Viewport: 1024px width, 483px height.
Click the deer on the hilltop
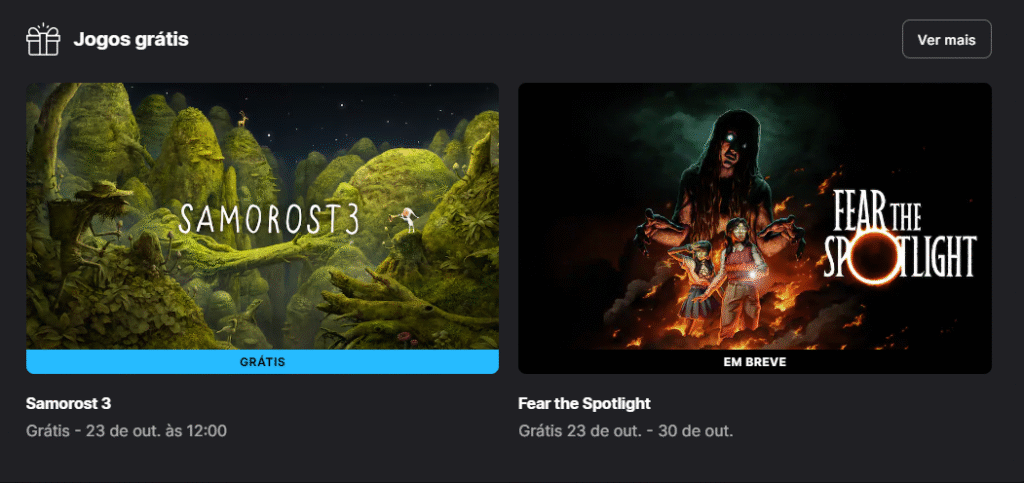pos(243,119)
